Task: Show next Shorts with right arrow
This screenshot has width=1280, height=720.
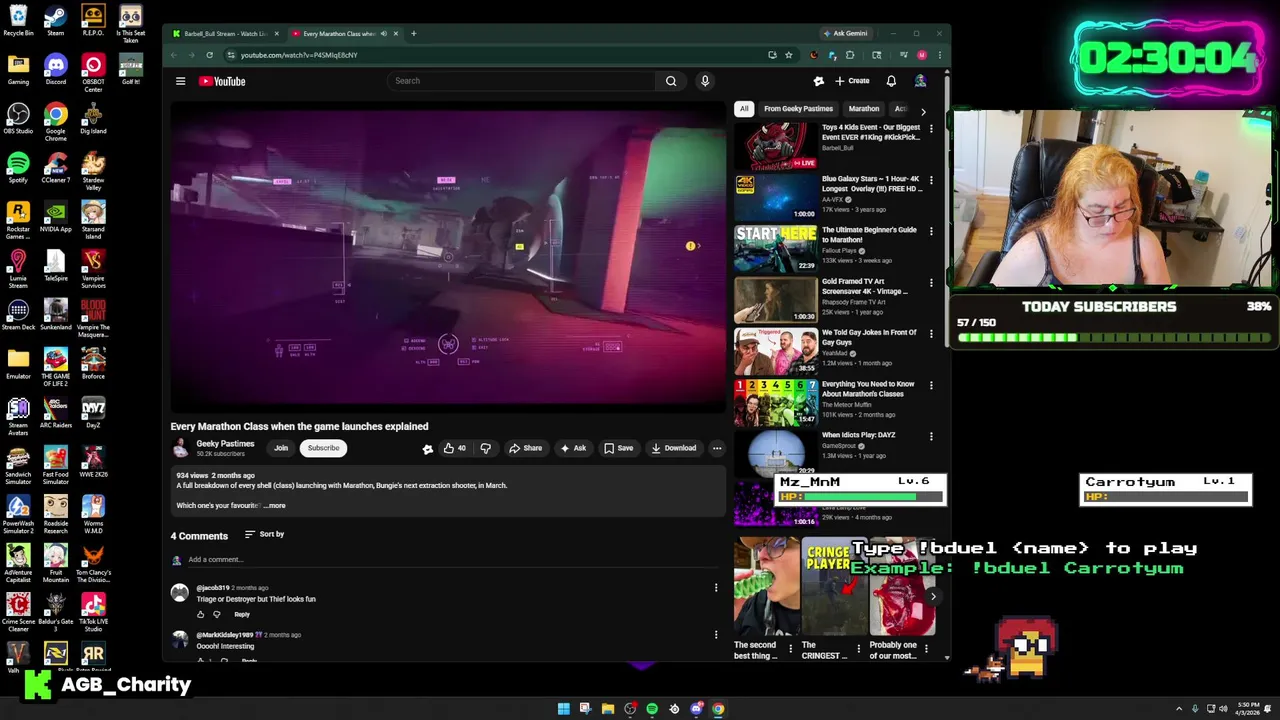Action: pos(932,597)
